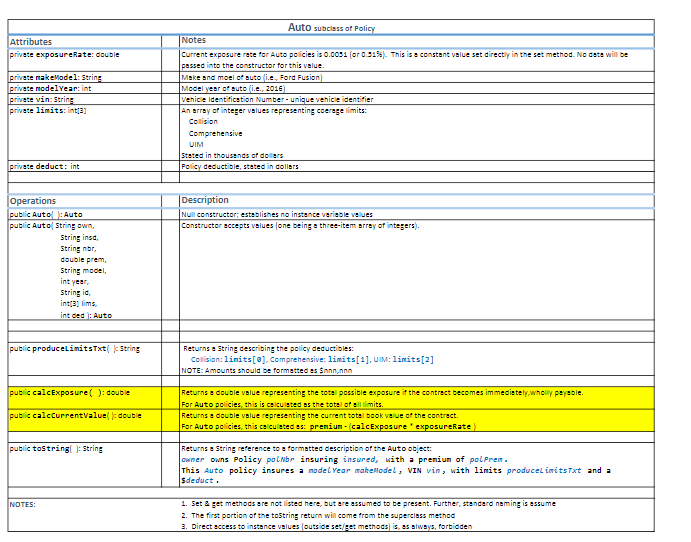Click 'This Auto policy insures a' template line
The height and width of the screenshot is (542, 691).
point(396,470)
